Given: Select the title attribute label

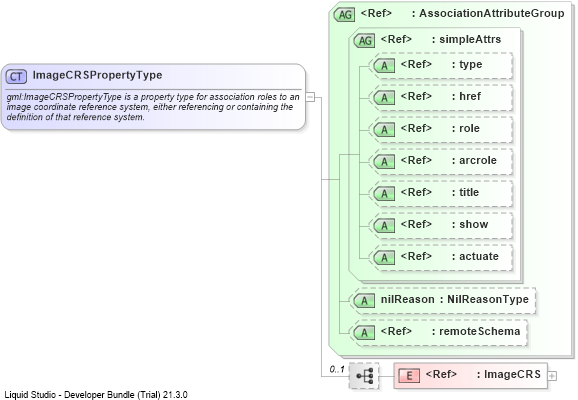Looking at the screenshot, I should click(469, 192).
